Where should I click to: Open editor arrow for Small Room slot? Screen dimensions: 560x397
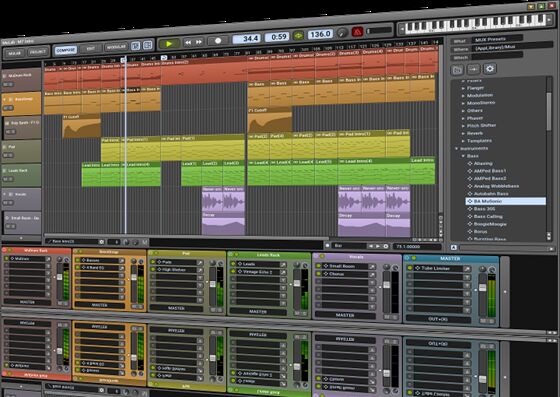(372, 266)
